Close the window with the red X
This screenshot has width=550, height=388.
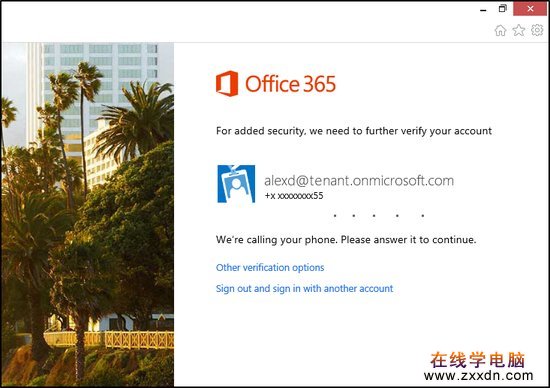530,9
